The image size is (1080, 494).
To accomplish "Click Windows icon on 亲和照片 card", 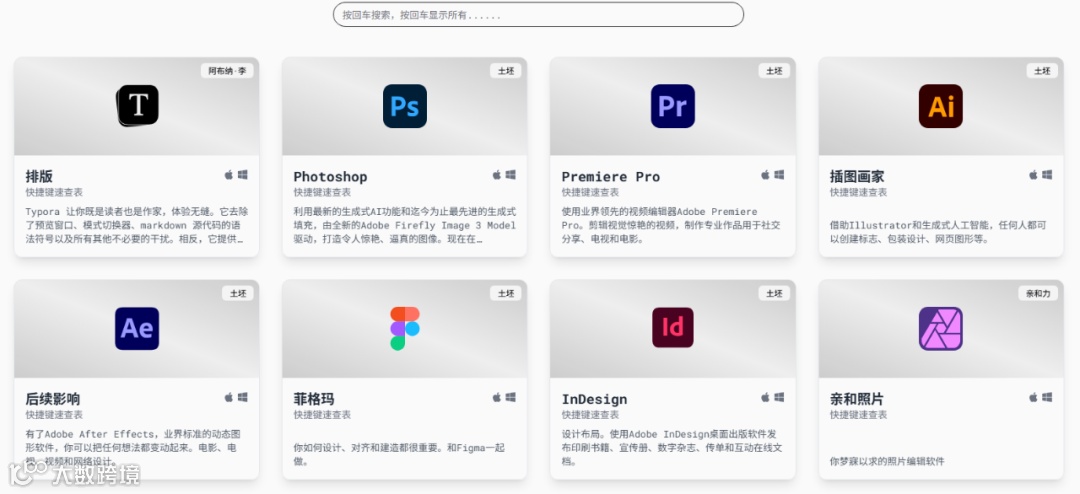I will tap(1047, 398).
